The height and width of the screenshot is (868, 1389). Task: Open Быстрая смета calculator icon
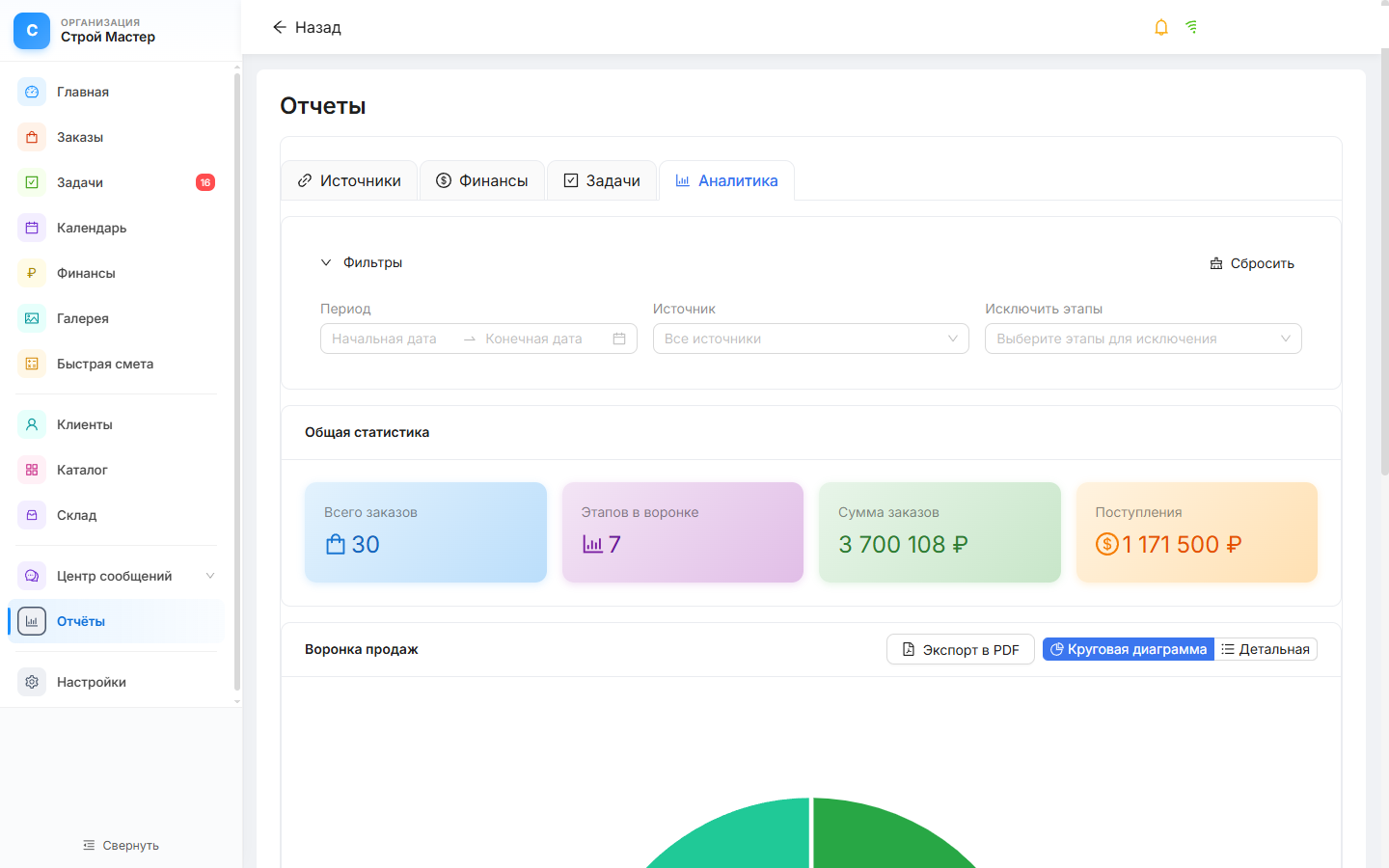click(x=32, y=364)
